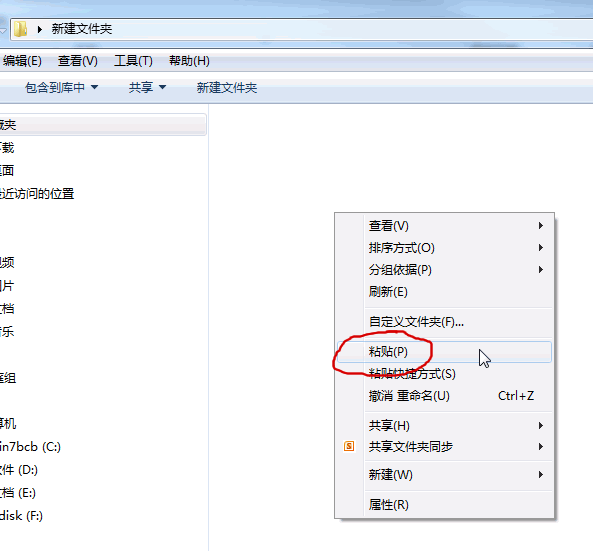Open the 包含到库中 dropdown
Screen dimensions: 593x551
coord(61,88)
